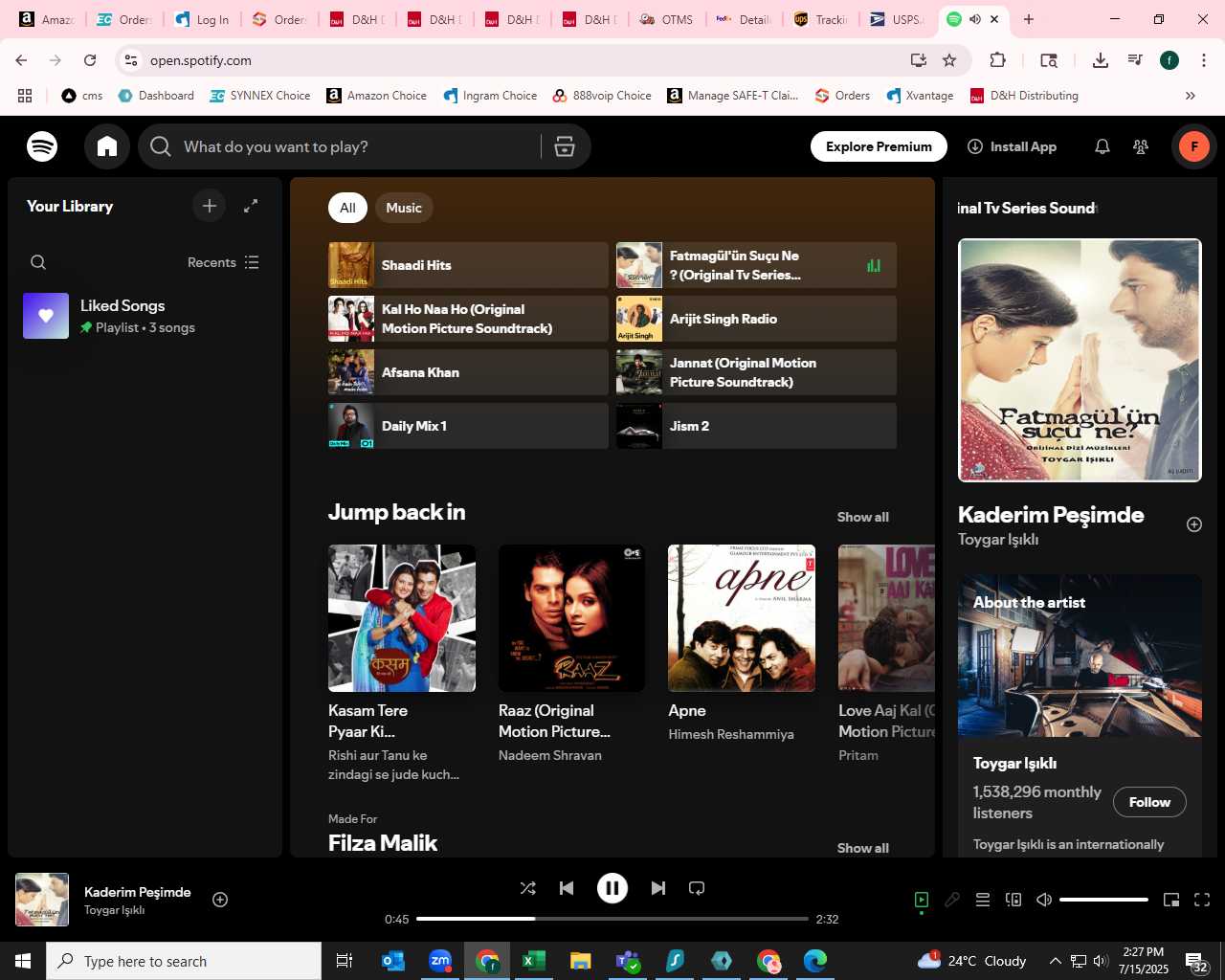
Task: Select the Music filter chip
Action: click(x=404, y=208)
